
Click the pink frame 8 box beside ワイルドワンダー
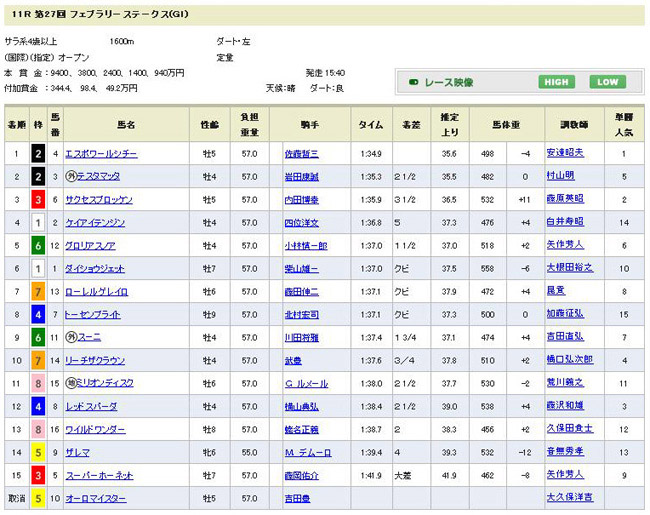tap(37, 429)
